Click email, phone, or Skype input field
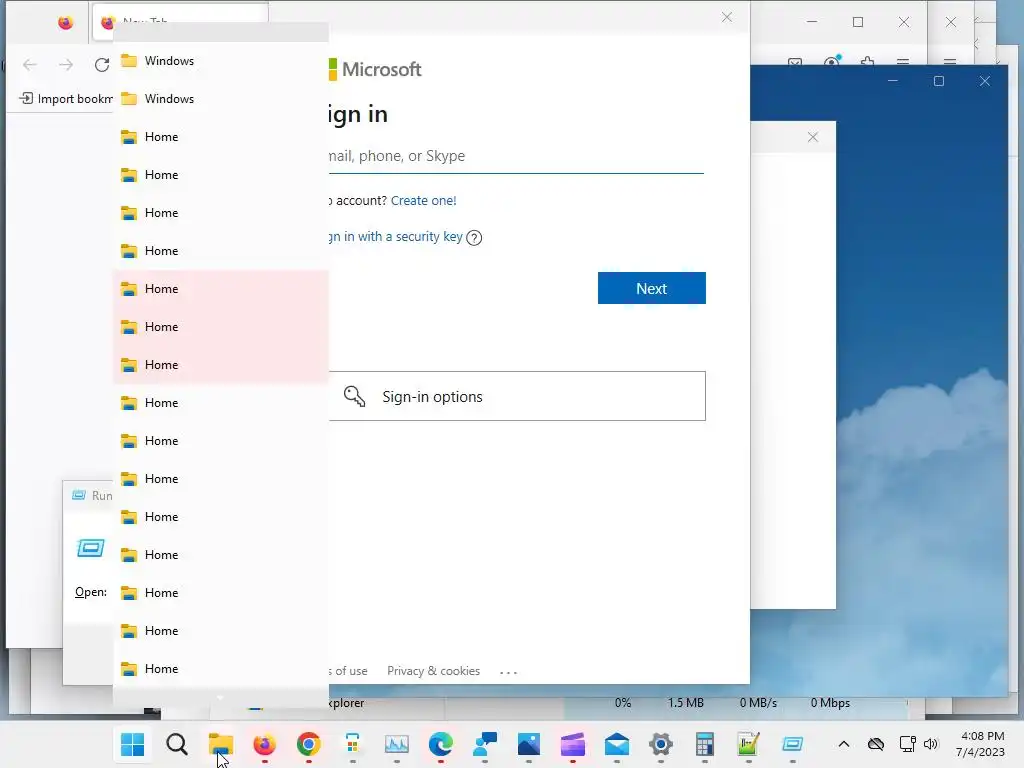 point(516,157)
